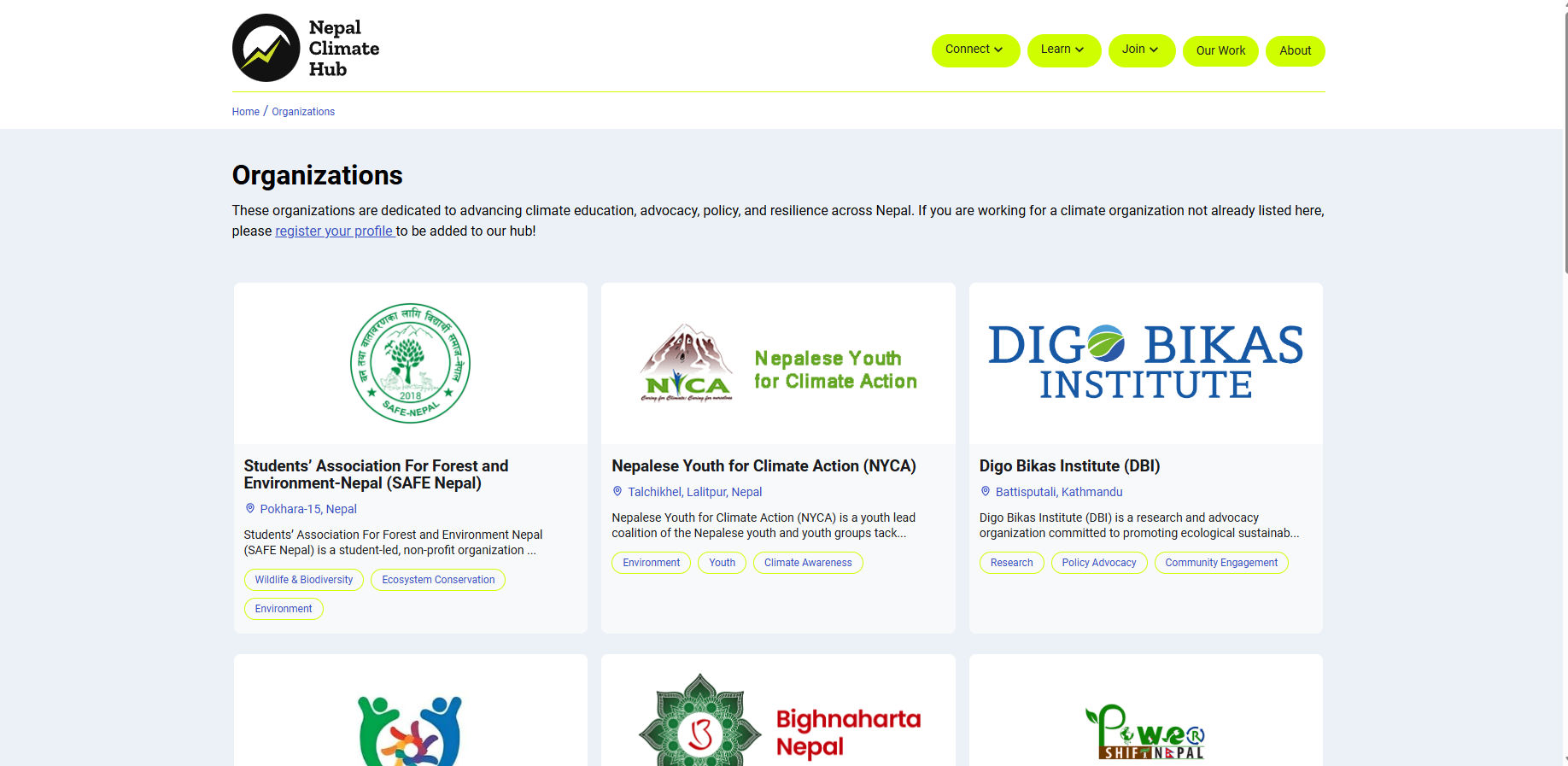Image resolution: width=1568 pixels, height=766 pixels.
Task: Open the Join dropdown menu
Action: (x=1141, y=50)
